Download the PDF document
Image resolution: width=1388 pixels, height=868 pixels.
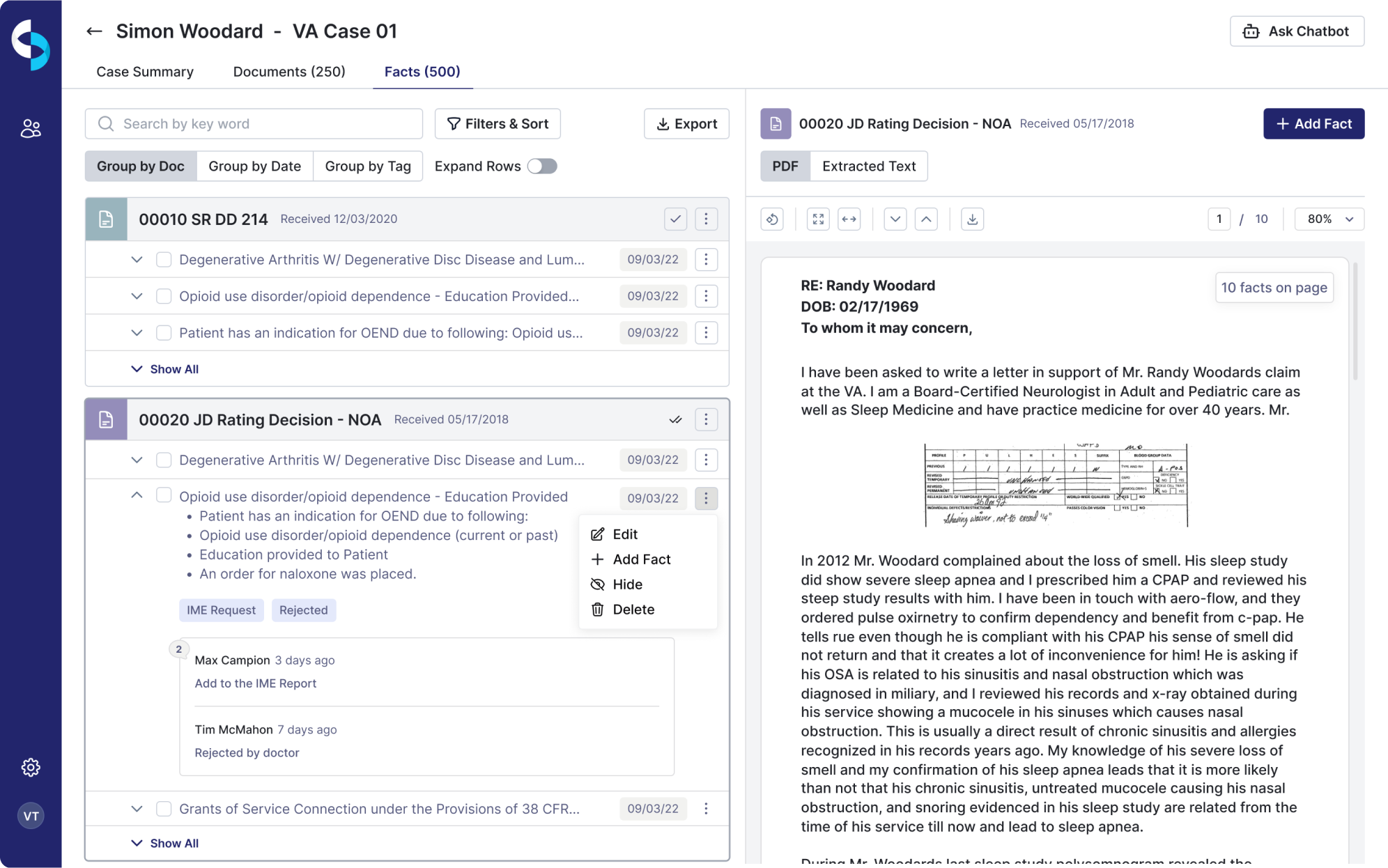(x=972, y=219)
